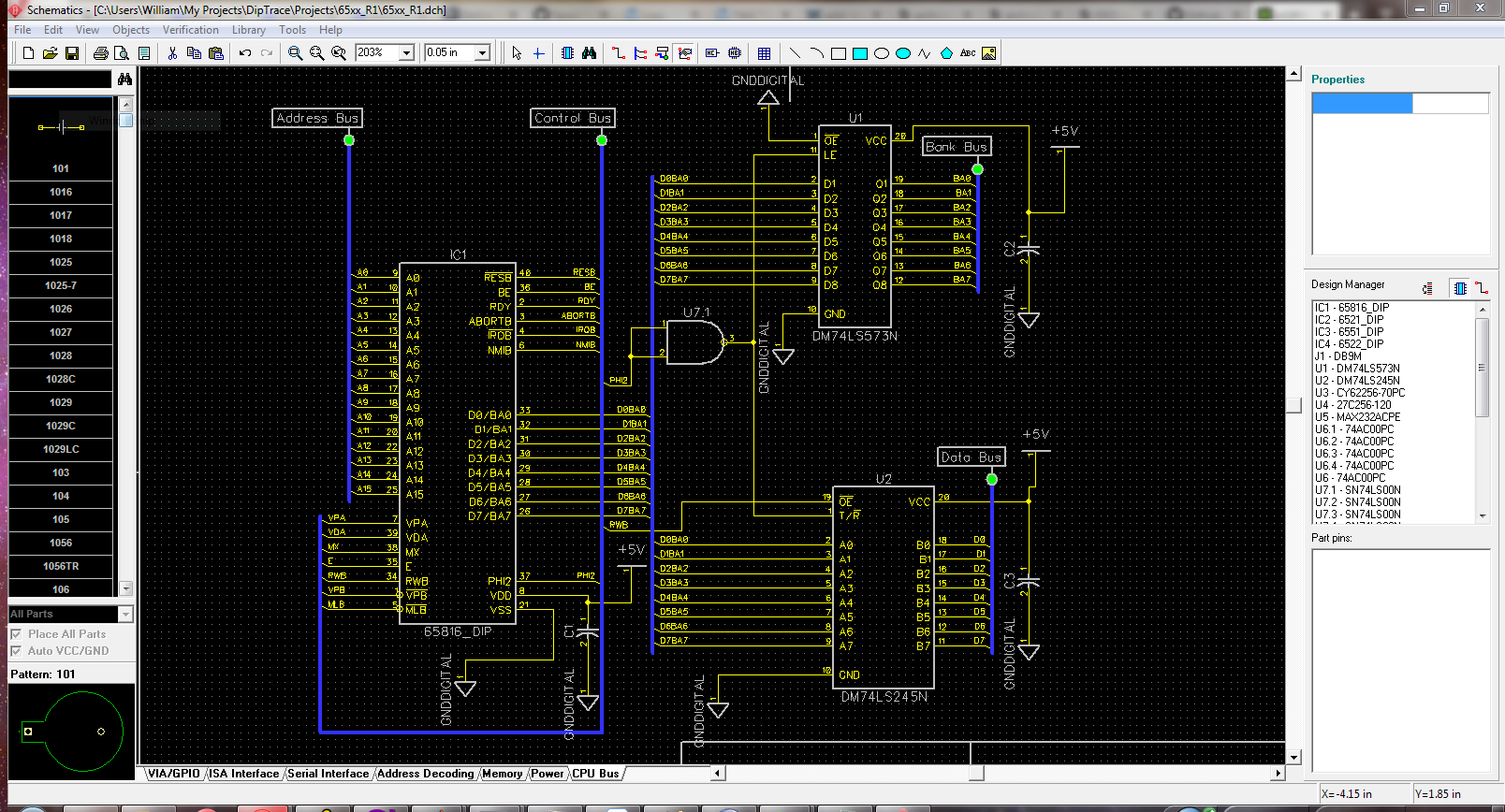This screenshot has width=1505, height=812.
Task: Click the Save file icon
Action: click(x=72, y=53)
